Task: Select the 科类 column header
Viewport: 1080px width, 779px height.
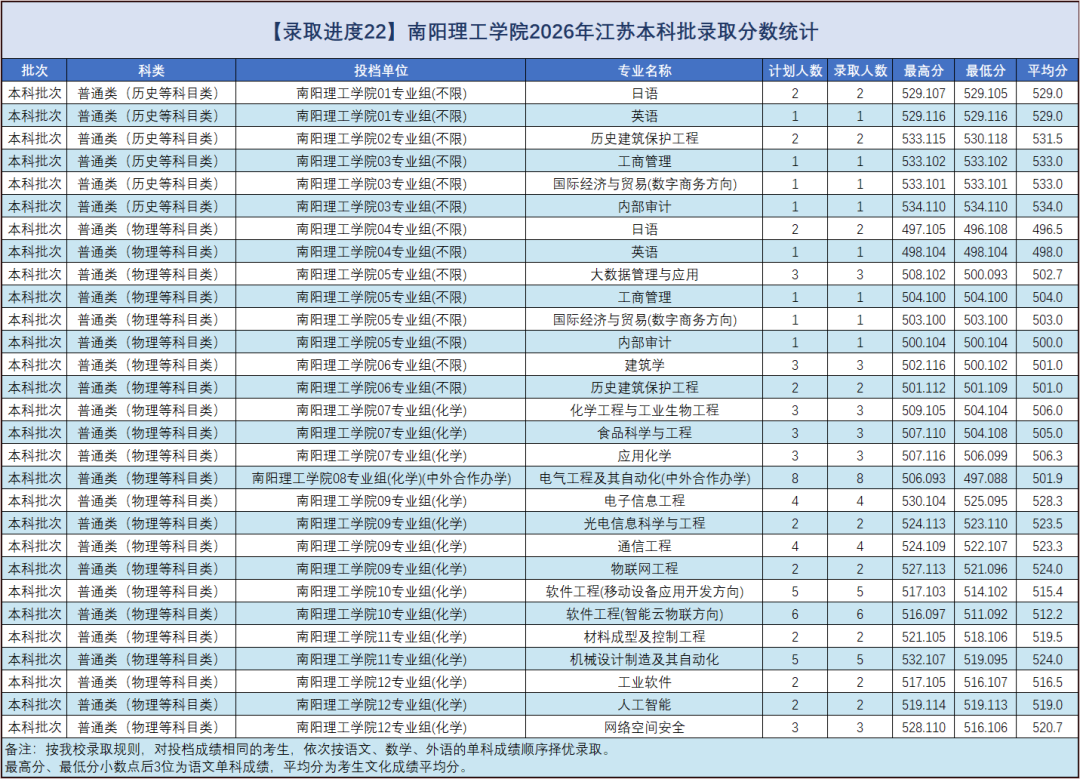Action: click(152, 70)
